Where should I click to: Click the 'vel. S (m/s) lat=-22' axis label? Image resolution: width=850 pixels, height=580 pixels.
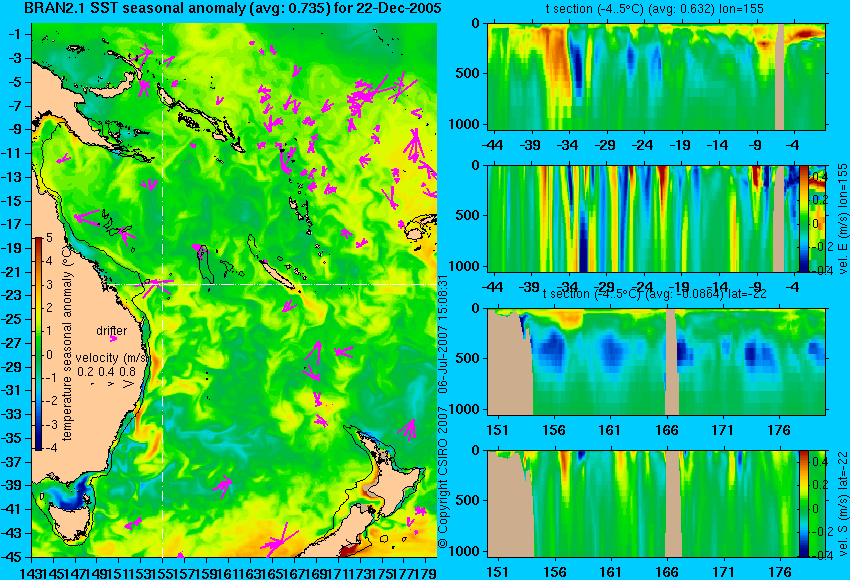click(842, 504)
